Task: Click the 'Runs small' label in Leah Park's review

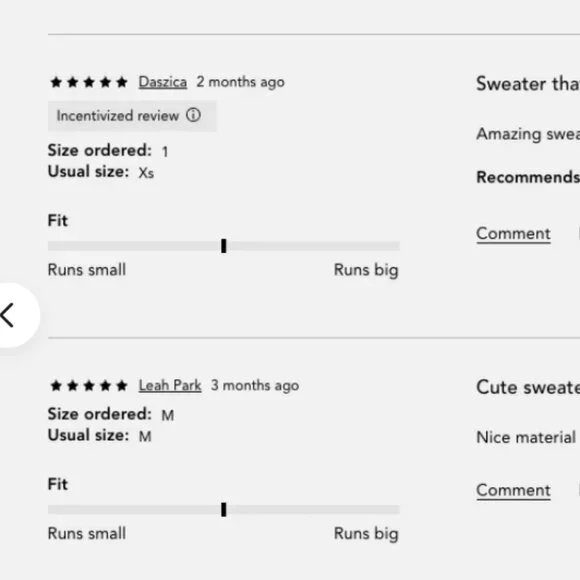Action: click(x=87, y=533)
